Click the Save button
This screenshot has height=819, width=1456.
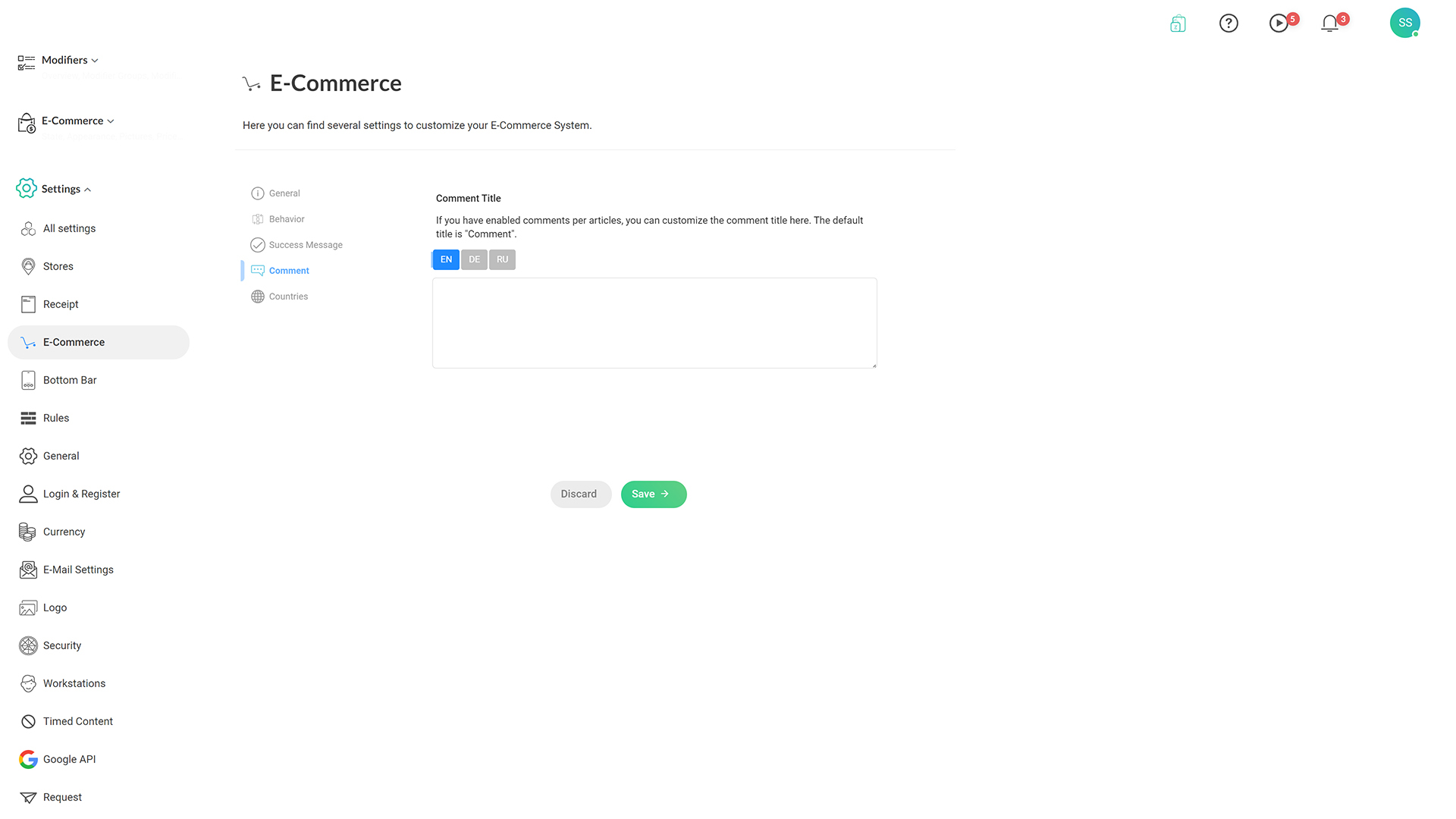(x=654, y=494)
